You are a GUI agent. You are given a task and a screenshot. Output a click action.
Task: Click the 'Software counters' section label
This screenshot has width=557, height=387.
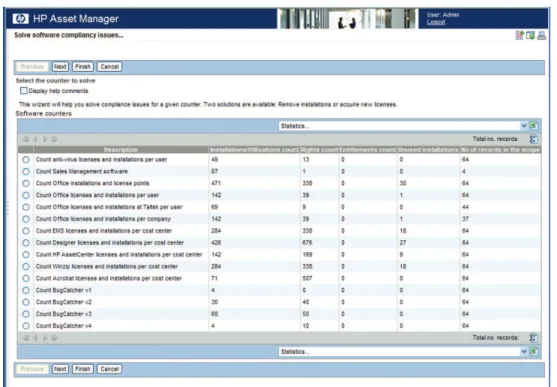pos(44,114)
